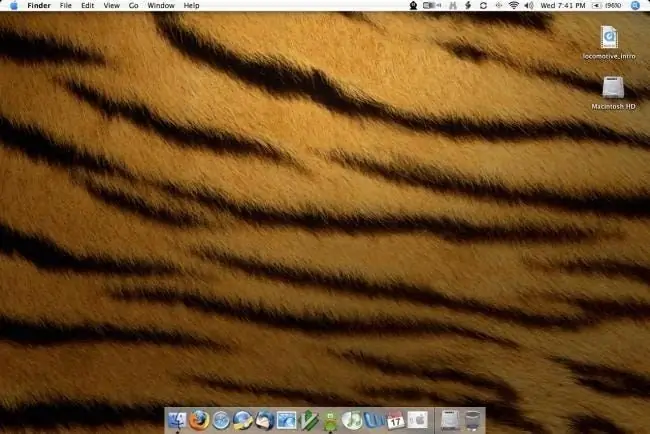Select the Macintosh HD drive icon
The image size is (650, 434).
coord(613,87)
